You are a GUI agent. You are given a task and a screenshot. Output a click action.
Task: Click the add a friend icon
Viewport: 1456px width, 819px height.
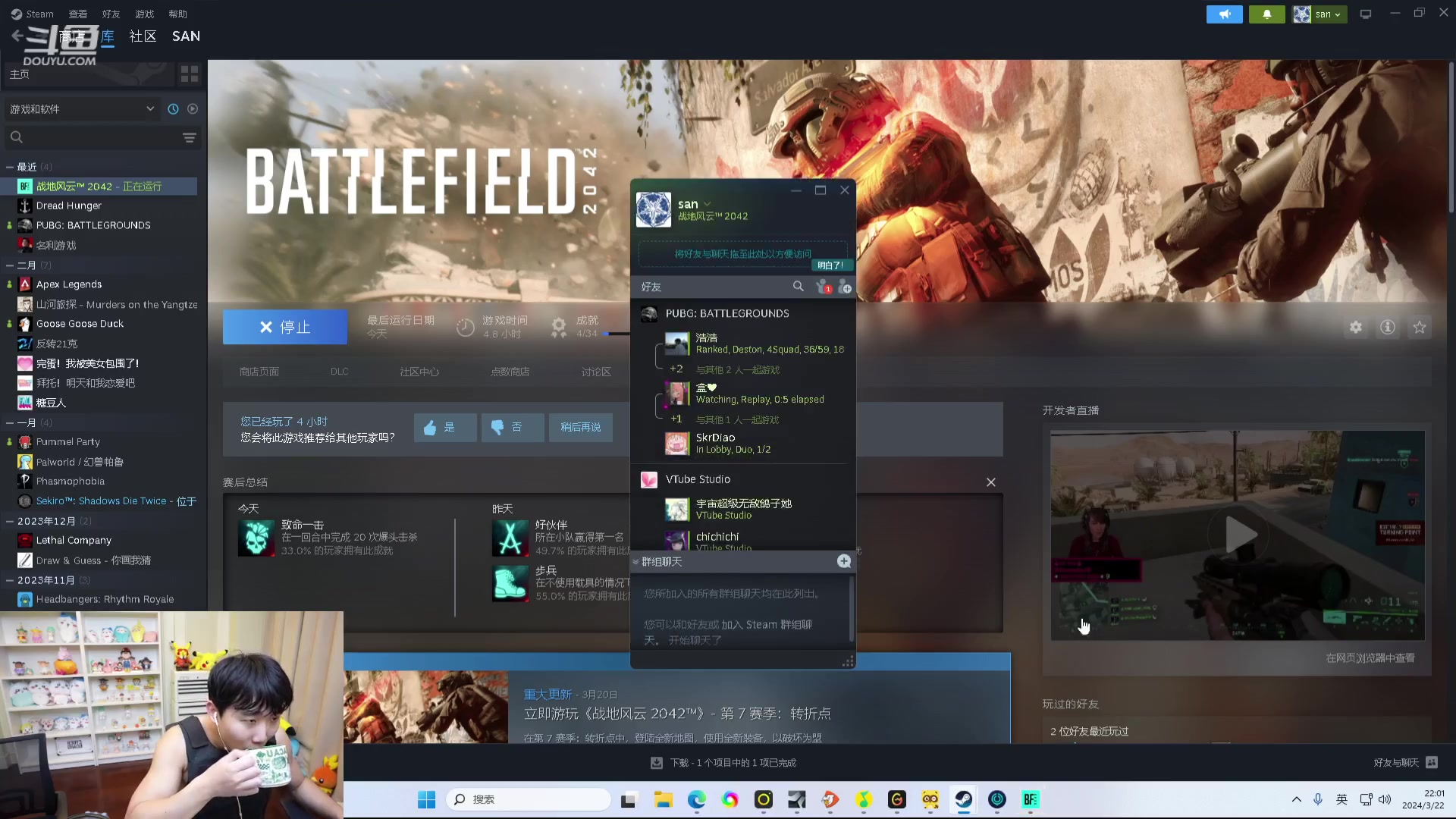click(845, 287)
